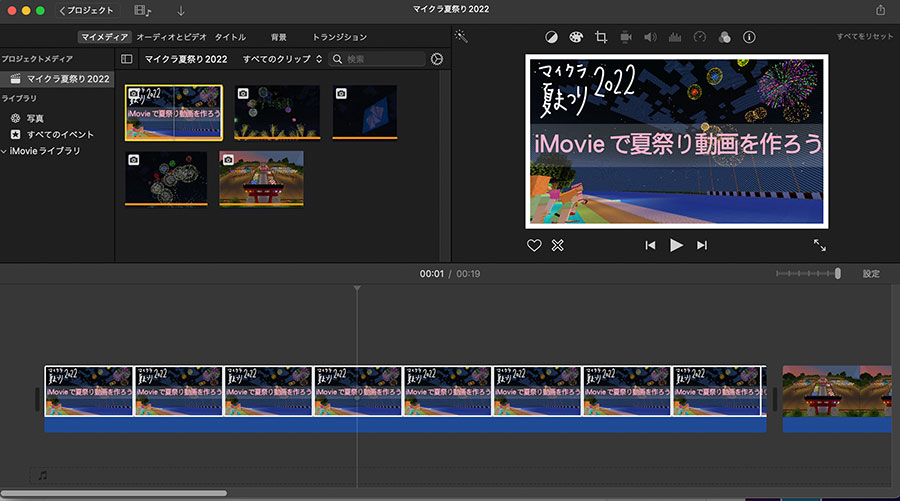Click the background music well note icon

(x=42, y=475)
